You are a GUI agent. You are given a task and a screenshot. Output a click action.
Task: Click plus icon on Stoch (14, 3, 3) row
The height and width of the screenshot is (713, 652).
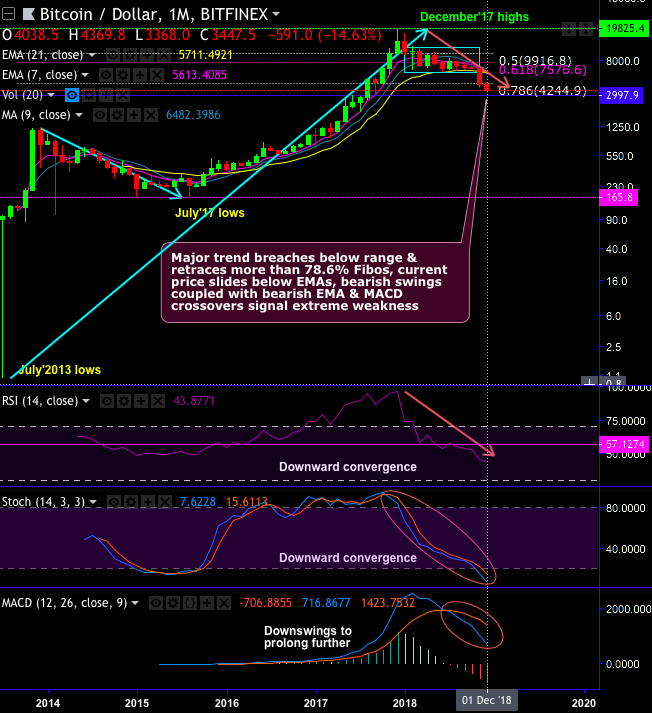click(x=148, y=502)
